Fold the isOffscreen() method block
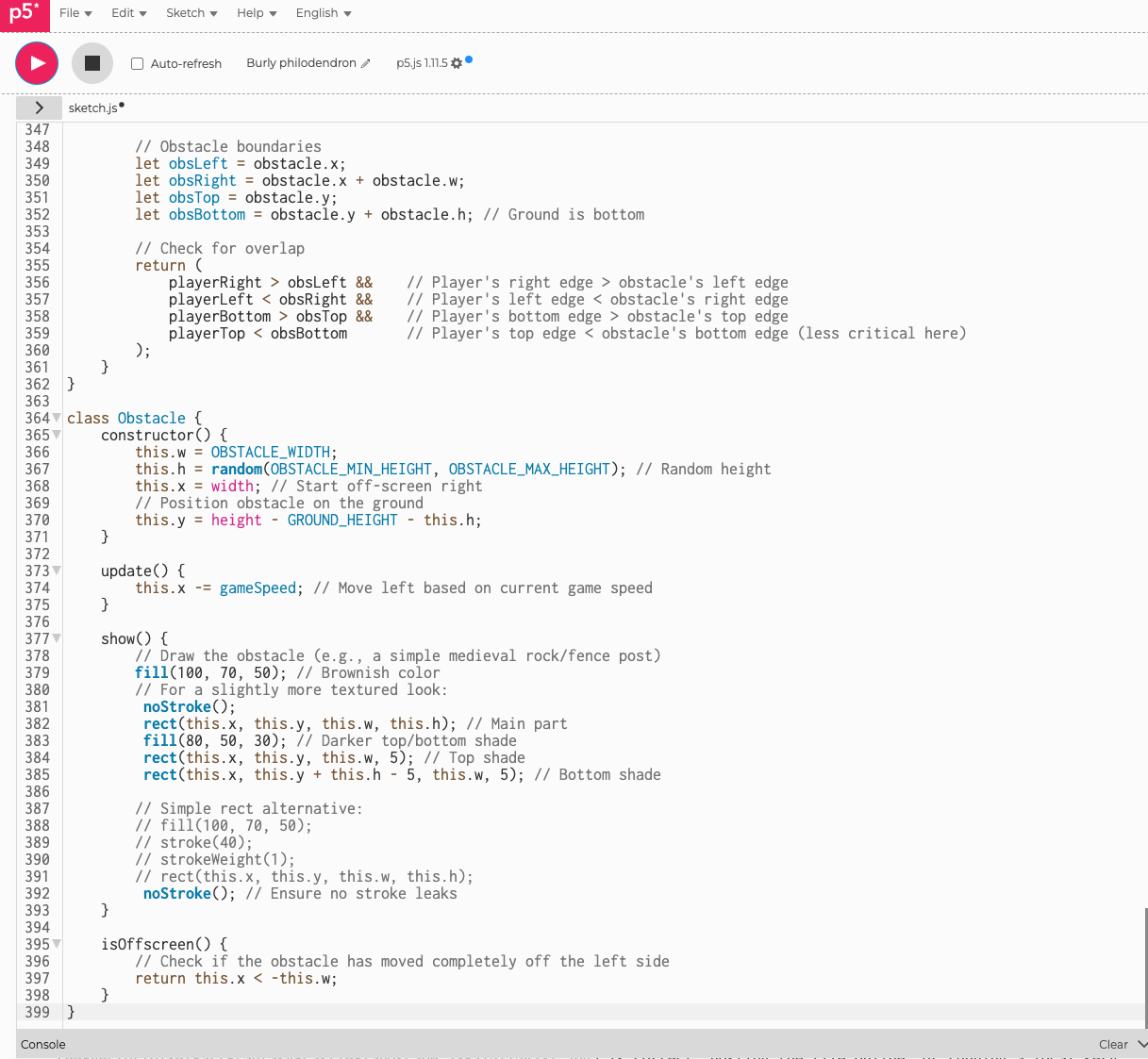 click(57, 944)
